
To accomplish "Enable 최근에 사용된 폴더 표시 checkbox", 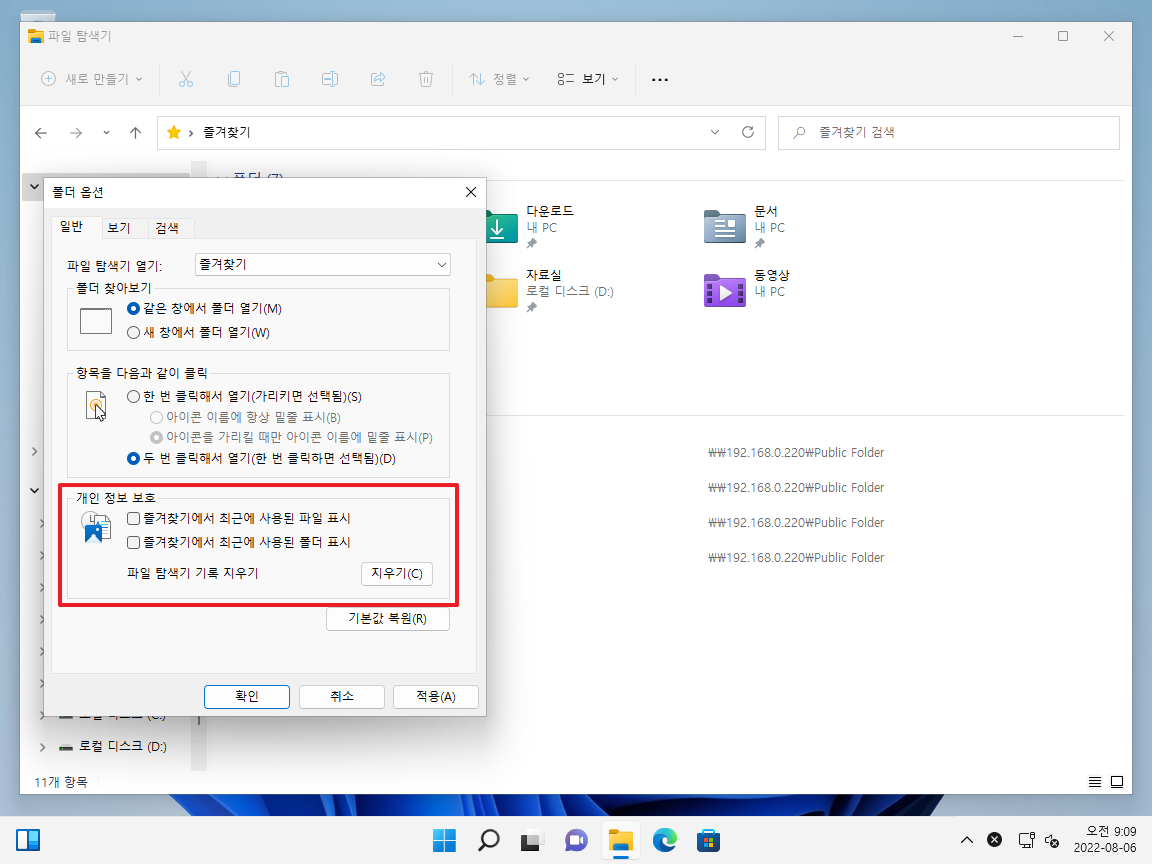I will pos(133,542).
